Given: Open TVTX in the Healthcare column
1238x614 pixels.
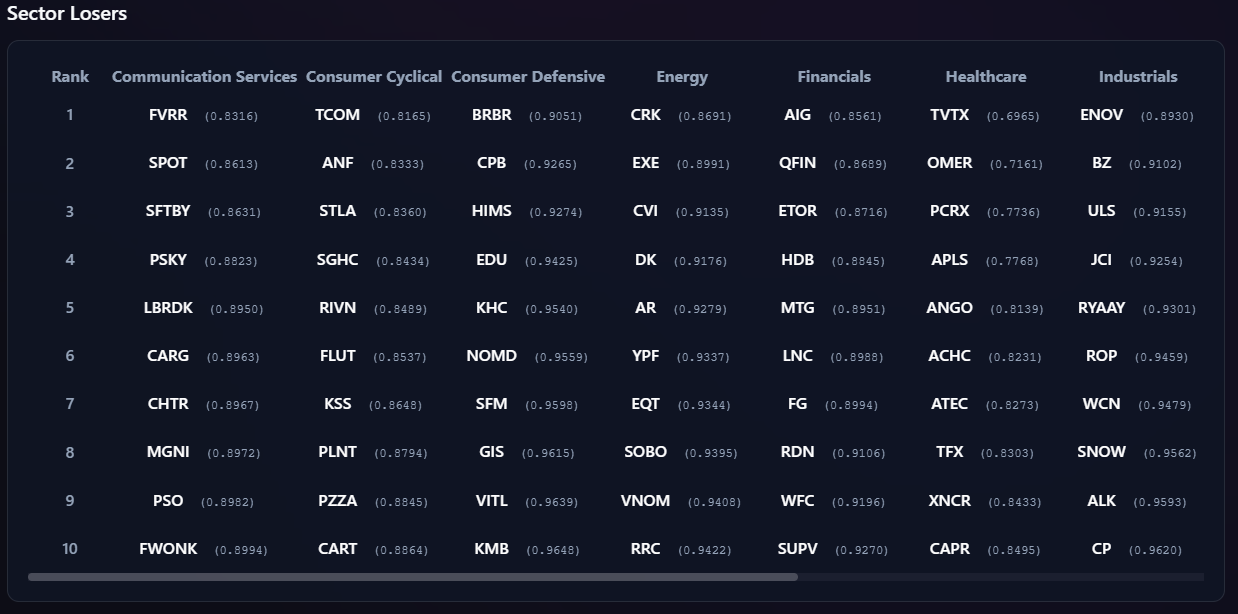Looking at the screenshot, I should [x=949, y=115].
